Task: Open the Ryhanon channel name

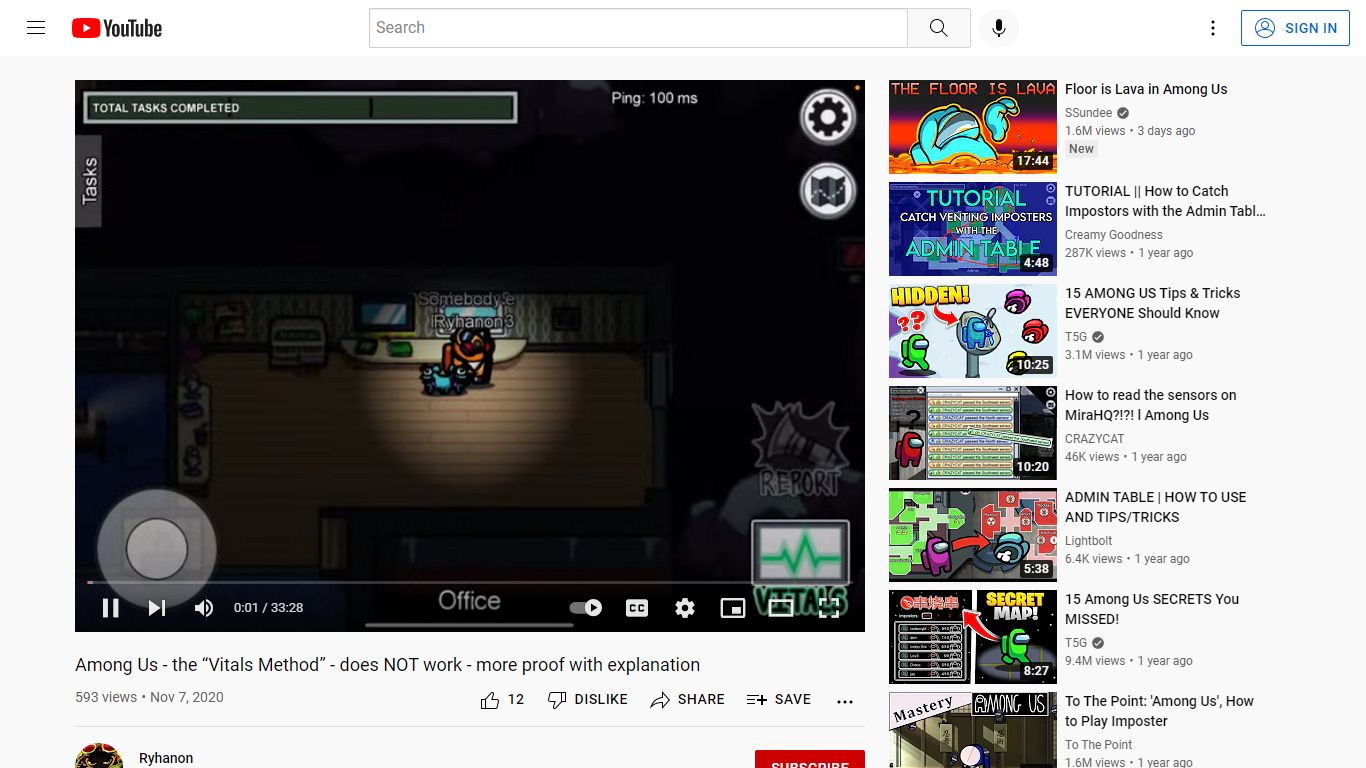Action: 166,758
